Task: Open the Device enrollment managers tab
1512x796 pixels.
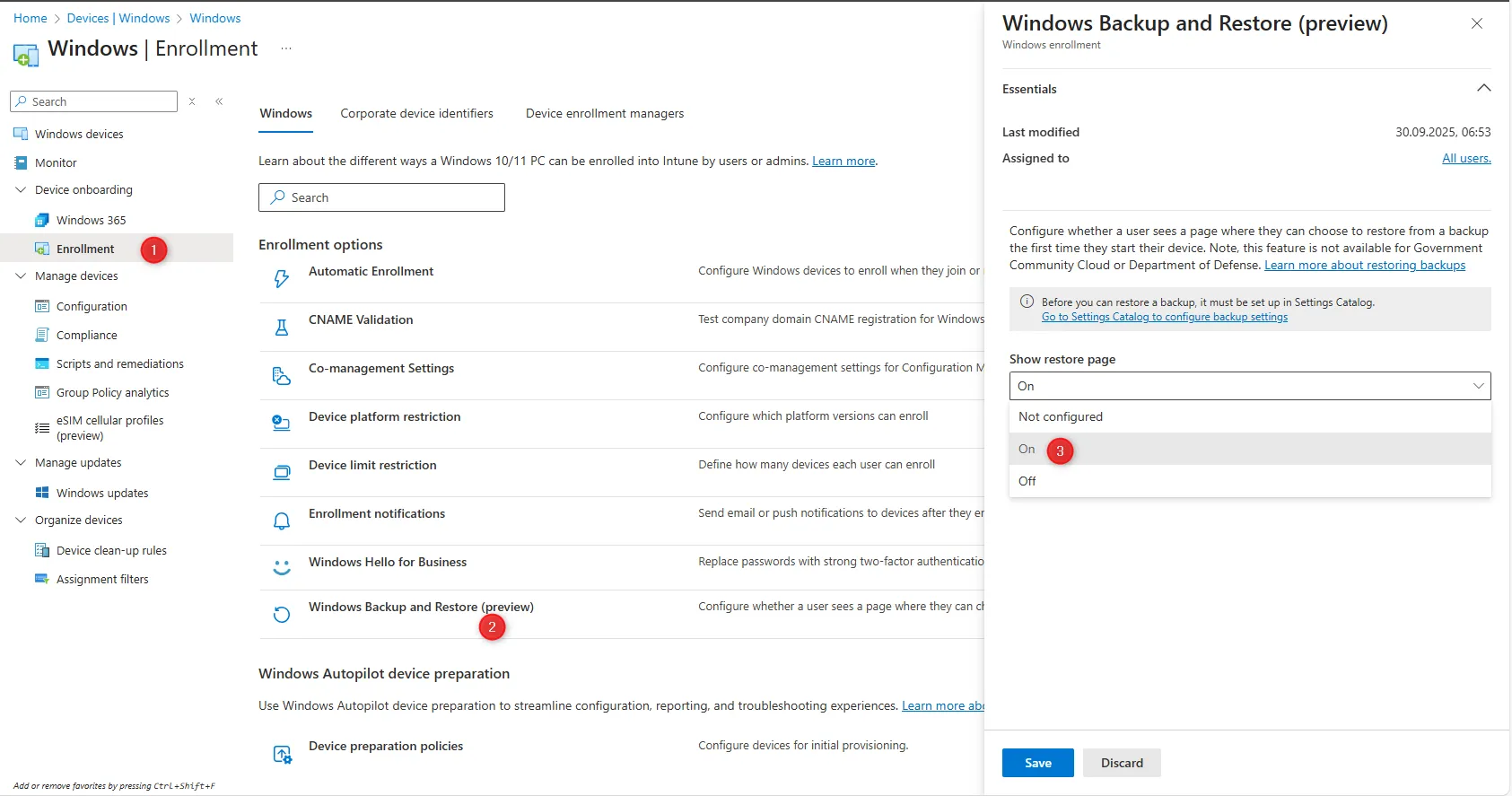Action: (605, 114)
